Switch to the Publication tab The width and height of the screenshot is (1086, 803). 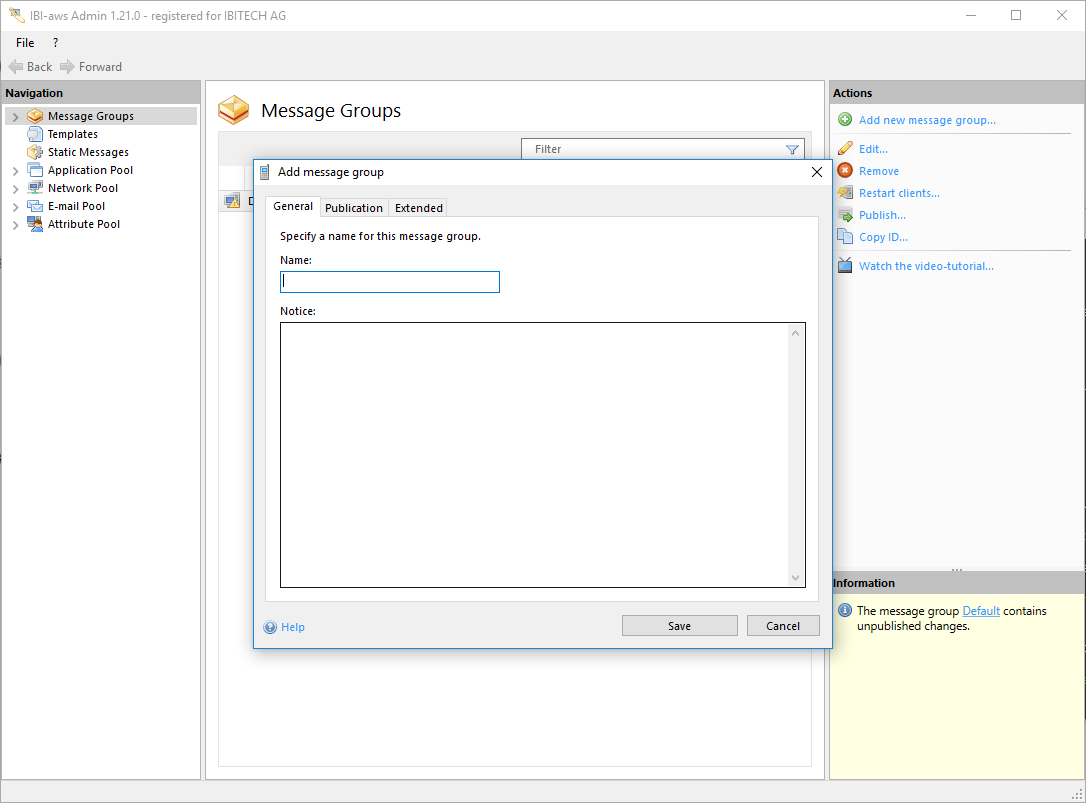(x=354, y=208)
